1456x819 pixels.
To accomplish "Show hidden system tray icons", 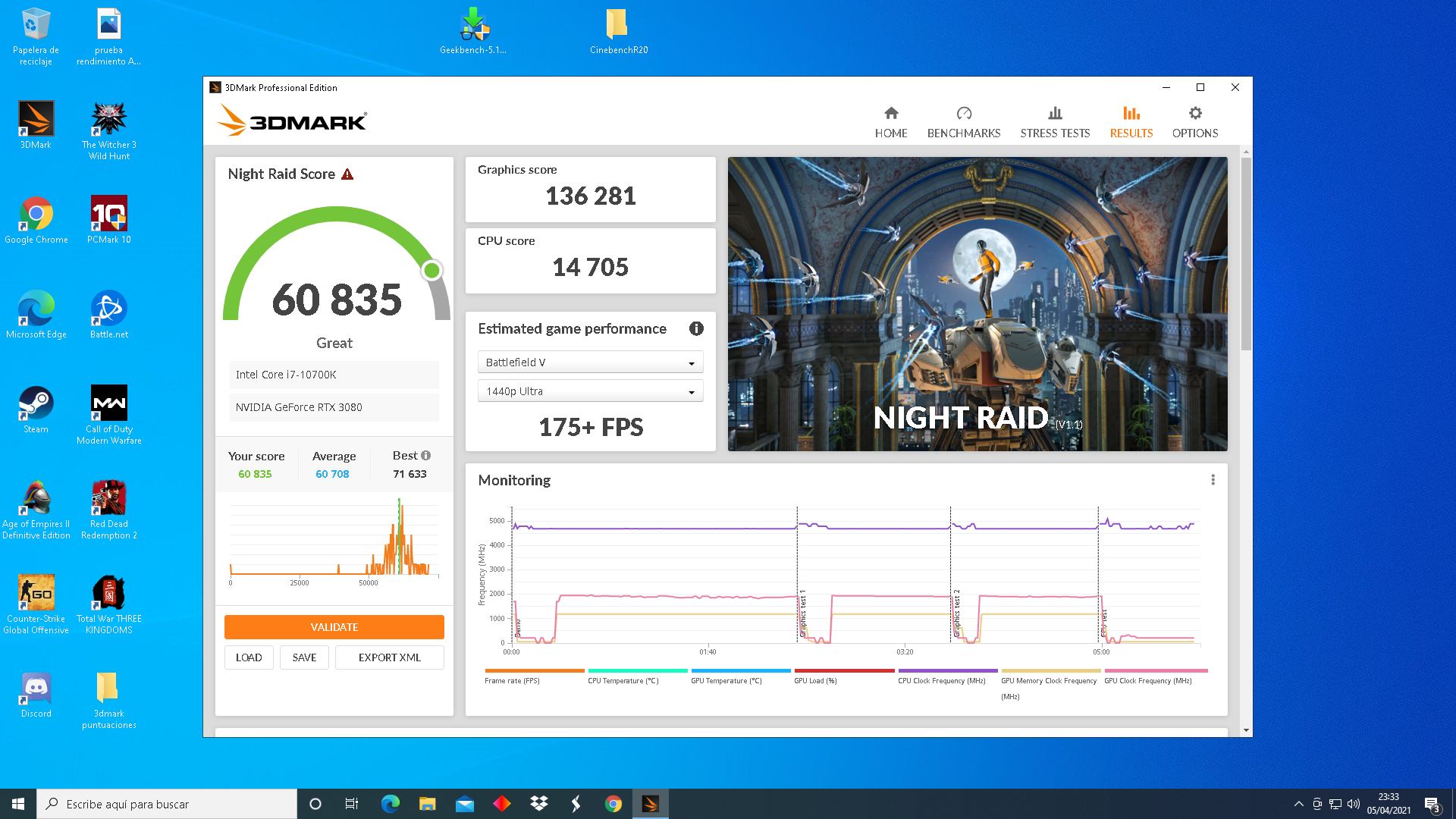I will pos(1299,804).
